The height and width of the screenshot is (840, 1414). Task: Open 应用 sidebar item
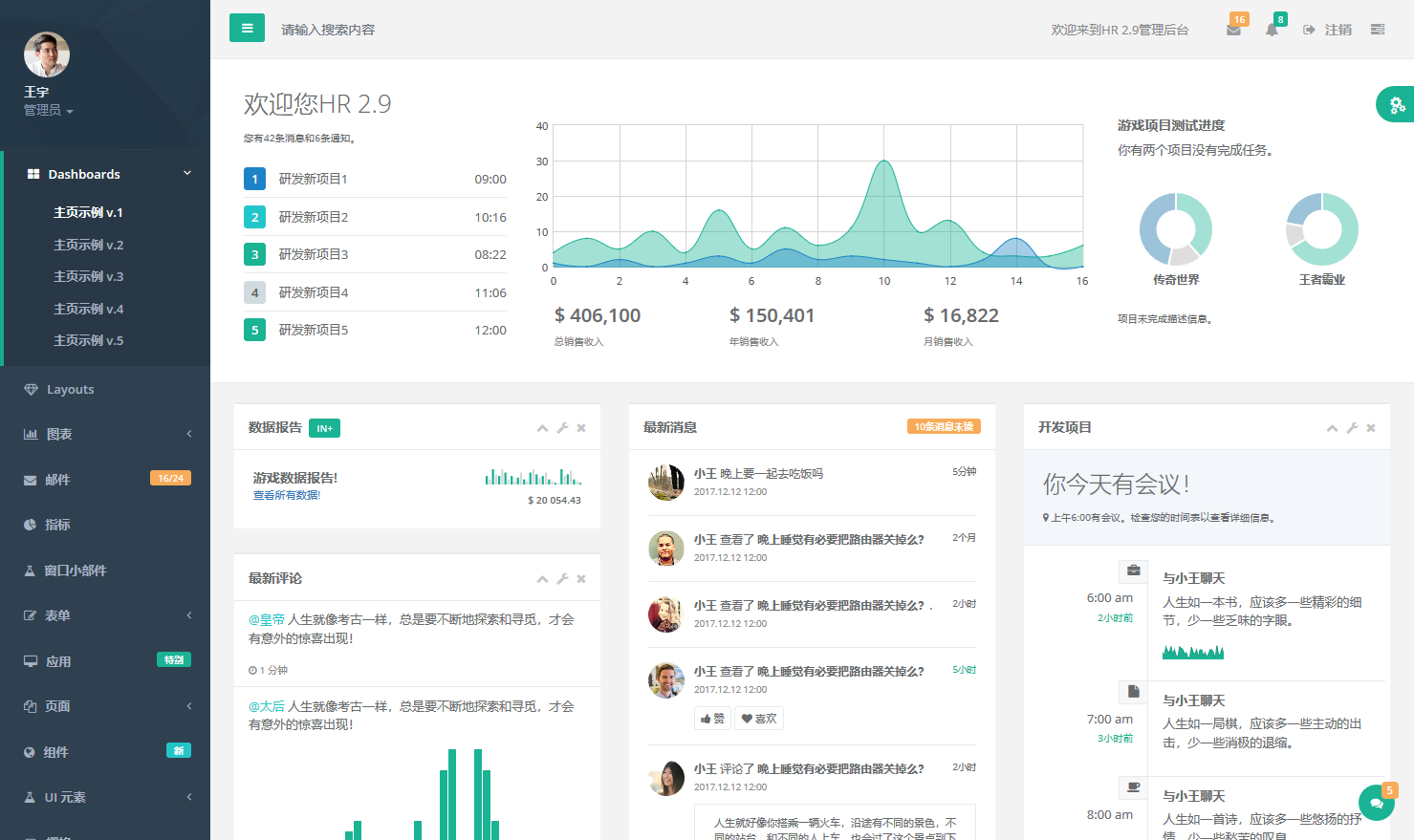105,661
